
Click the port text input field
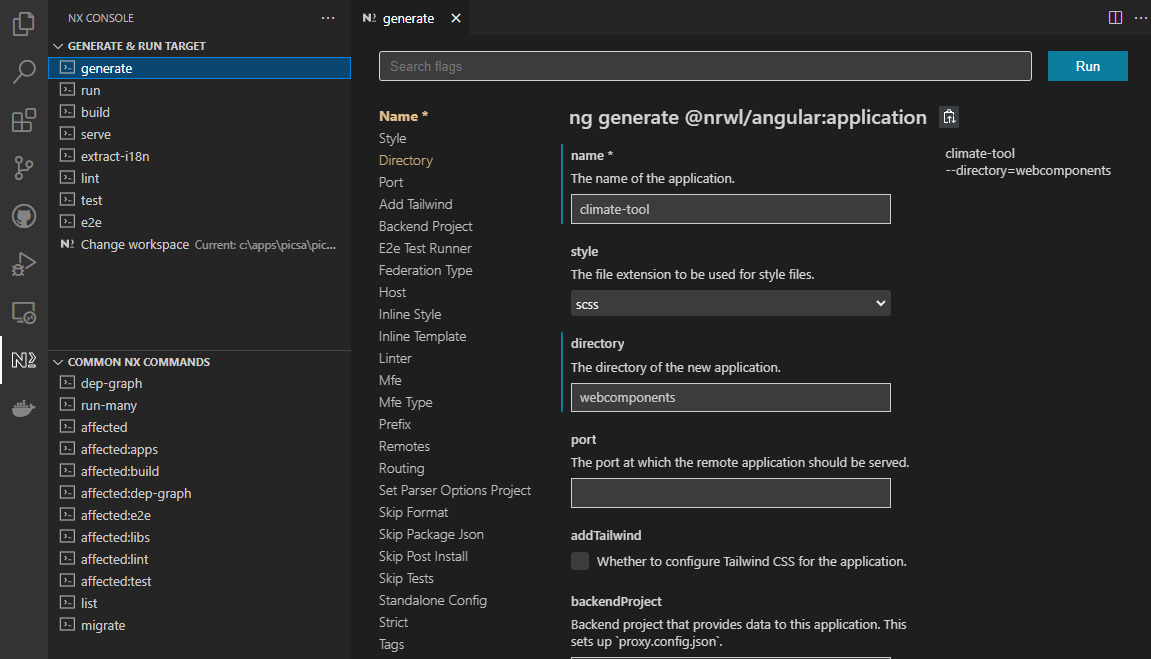(730, 493)
